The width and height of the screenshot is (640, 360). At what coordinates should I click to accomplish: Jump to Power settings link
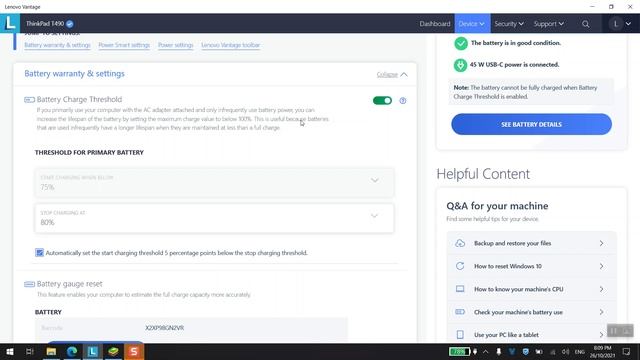point(176,45)
